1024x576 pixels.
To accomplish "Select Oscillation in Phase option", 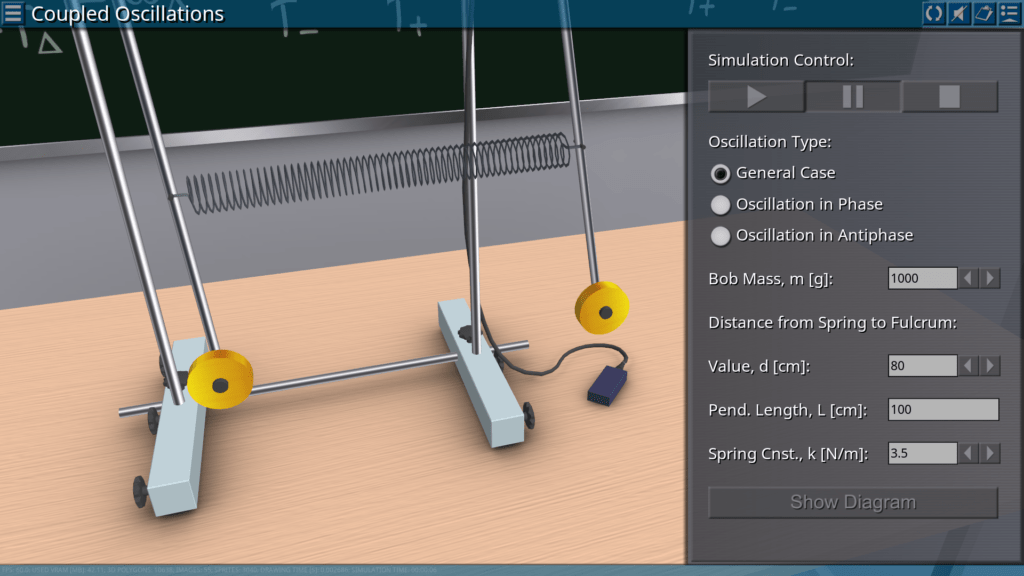I will tap(720, 205).
